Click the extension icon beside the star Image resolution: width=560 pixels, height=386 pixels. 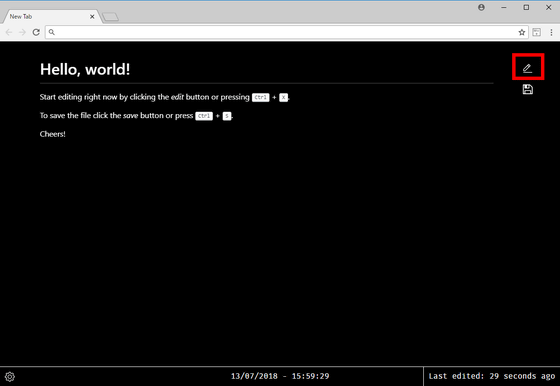click(x=536, y=32)
